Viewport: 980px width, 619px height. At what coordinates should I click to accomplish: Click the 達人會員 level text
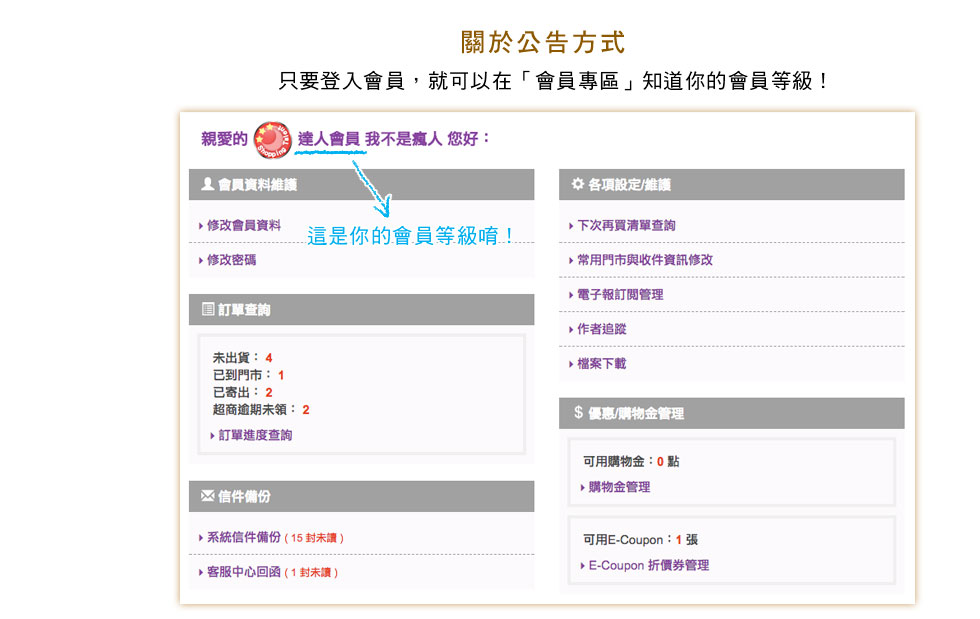(x=329, y=139)
